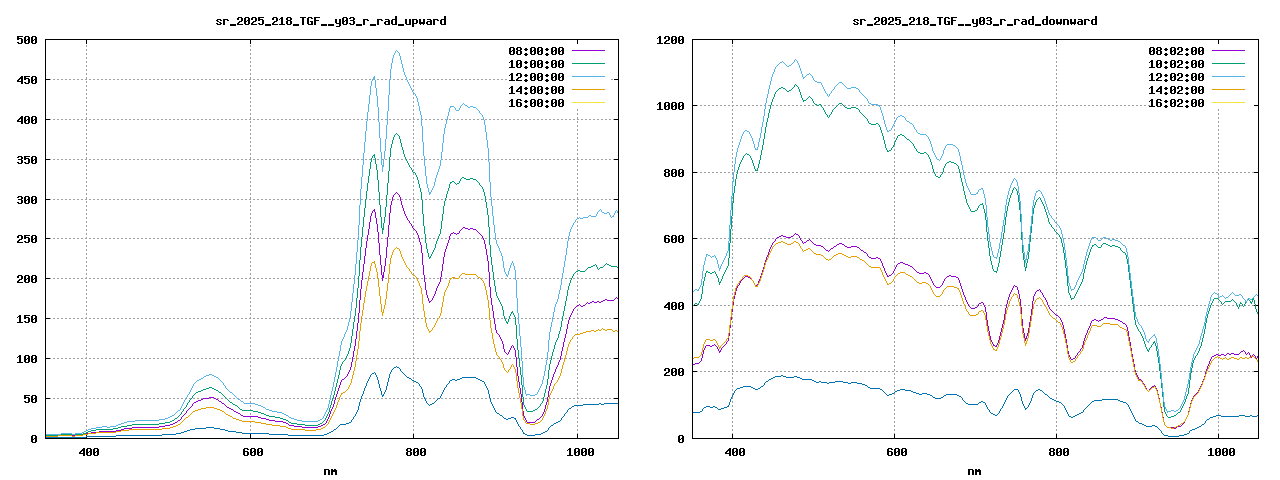Click y-axis tick 50 on upward chart
The width and height of the screenshot is (1280, 480).
[30, 399]
